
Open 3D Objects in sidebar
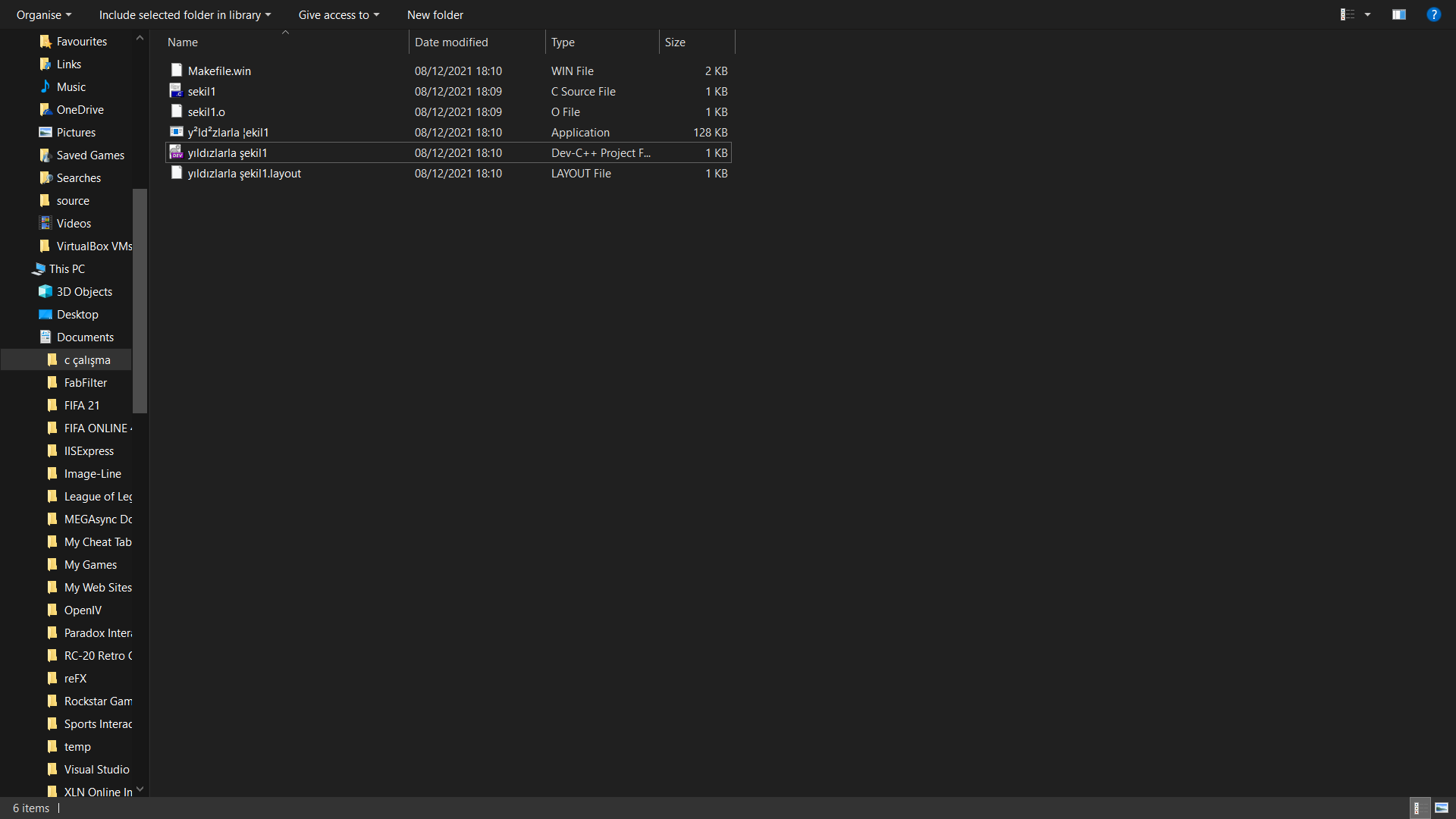point(84,291)
